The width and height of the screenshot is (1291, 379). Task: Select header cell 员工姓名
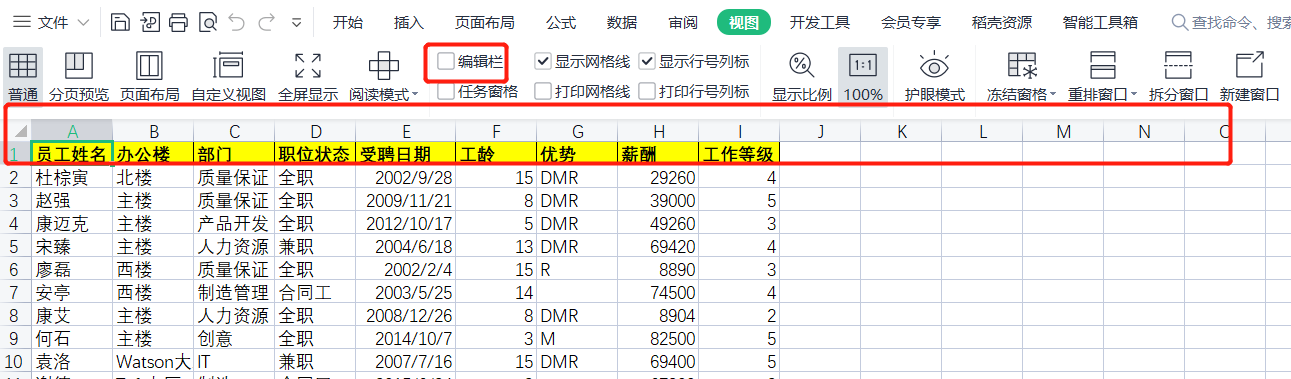tap(72, 153)
